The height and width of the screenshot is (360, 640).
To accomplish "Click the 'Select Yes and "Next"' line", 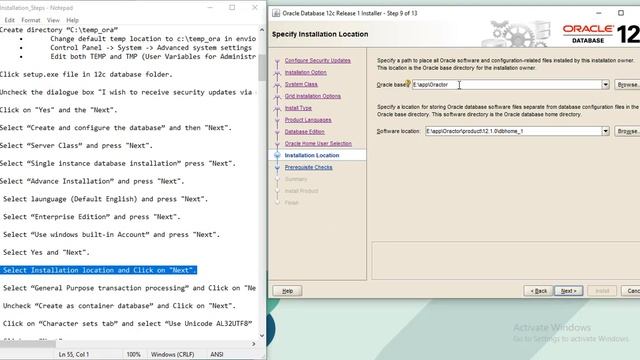I will pos(46,252).
